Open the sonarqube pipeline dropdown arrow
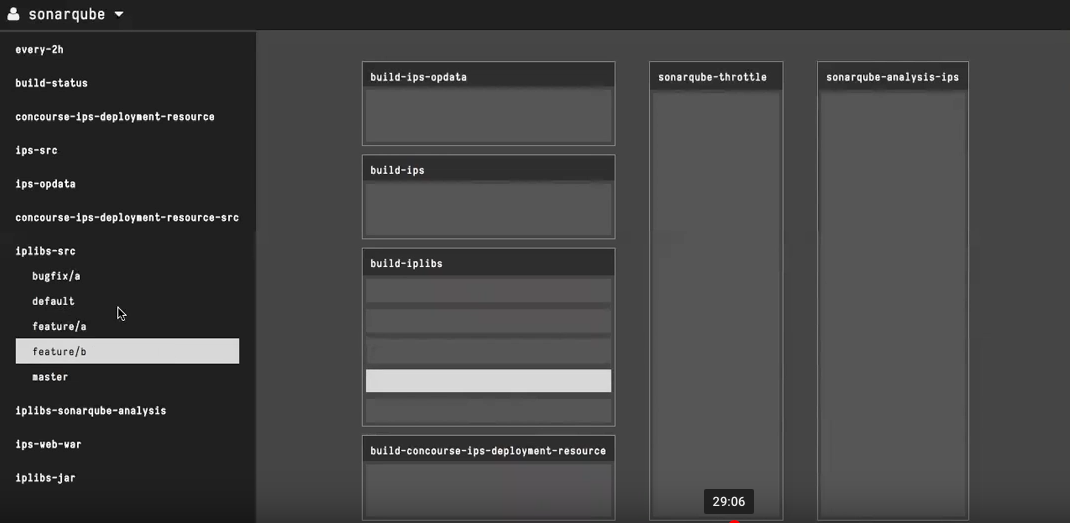1070x523 pixels. click(x=119, y=15)
